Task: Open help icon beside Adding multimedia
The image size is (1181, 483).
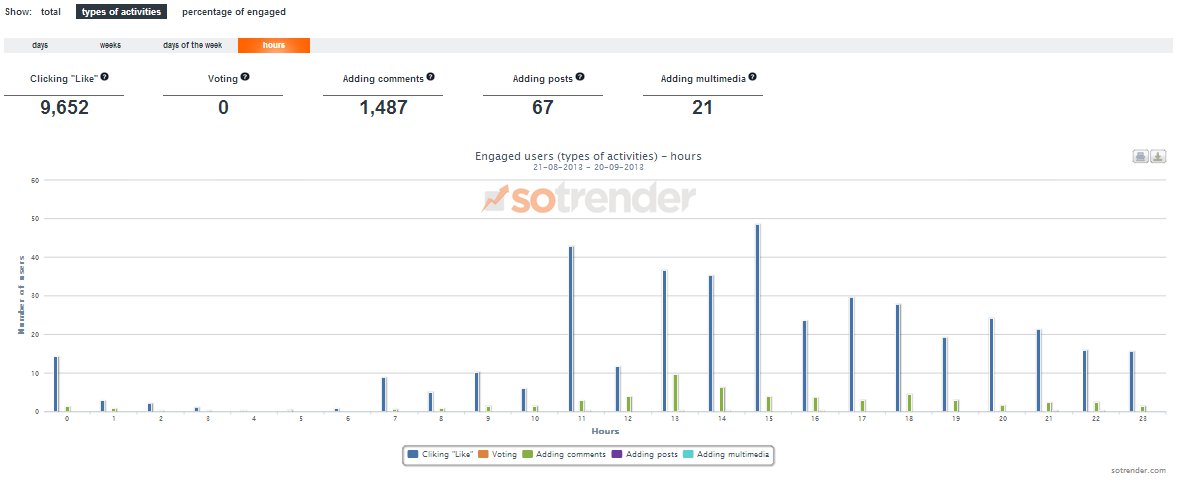Action: [x=752, y=76]
